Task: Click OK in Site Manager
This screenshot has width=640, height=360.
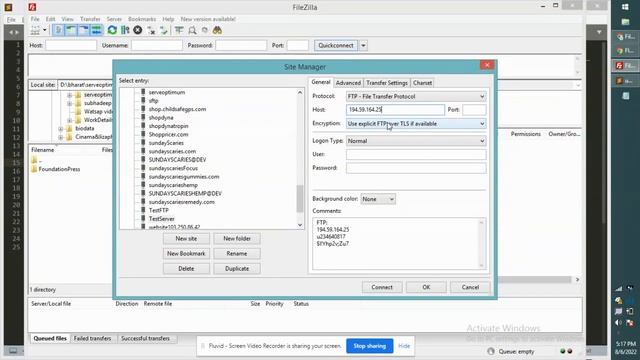Action: point(426,287)
